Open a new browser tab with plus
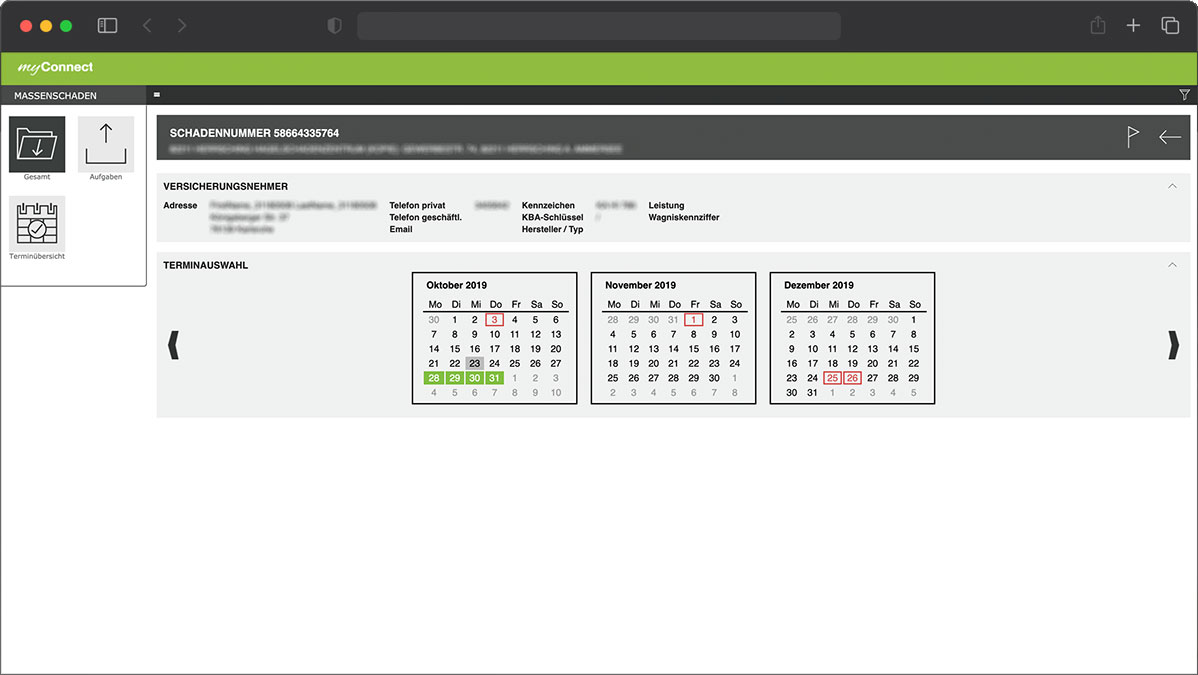Image resolution: width=1198 pixels, height=675 pixels. (1133, 26)
